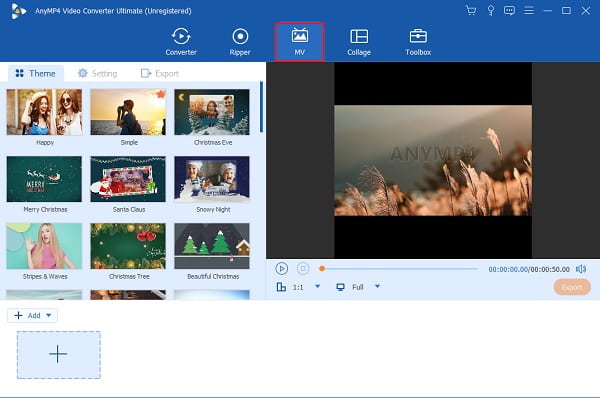Click the 'Snowy Night' caption text
600x398 pixels.
pos(213,209)
